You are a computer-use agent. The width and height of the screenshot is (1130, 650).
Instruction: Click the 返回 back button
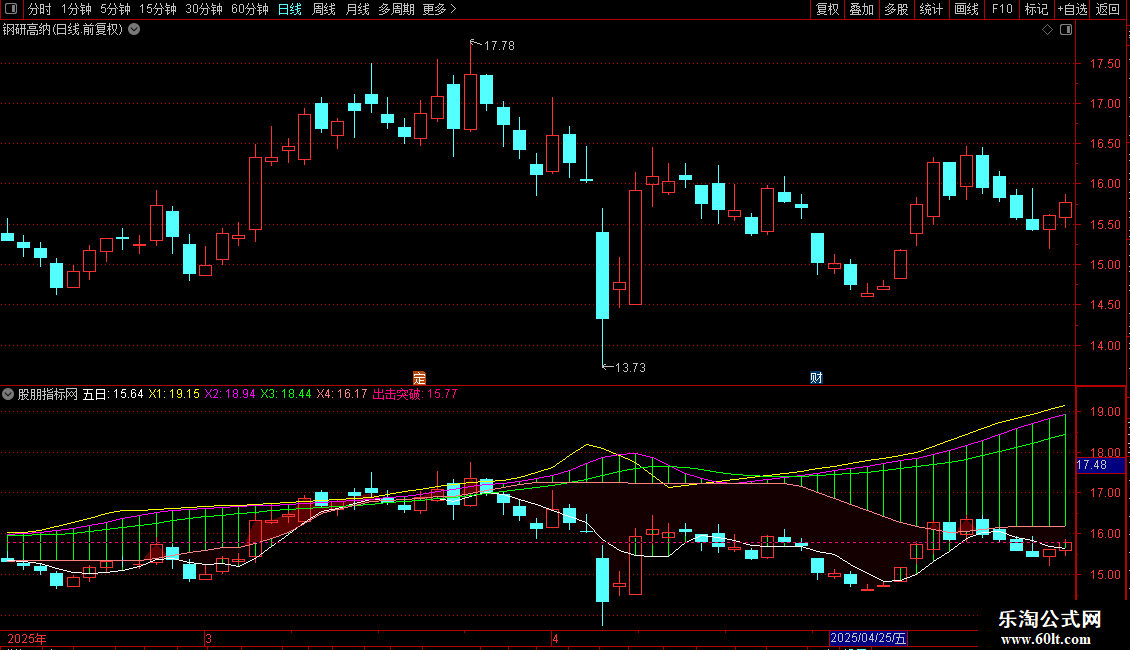(1108, 9)
